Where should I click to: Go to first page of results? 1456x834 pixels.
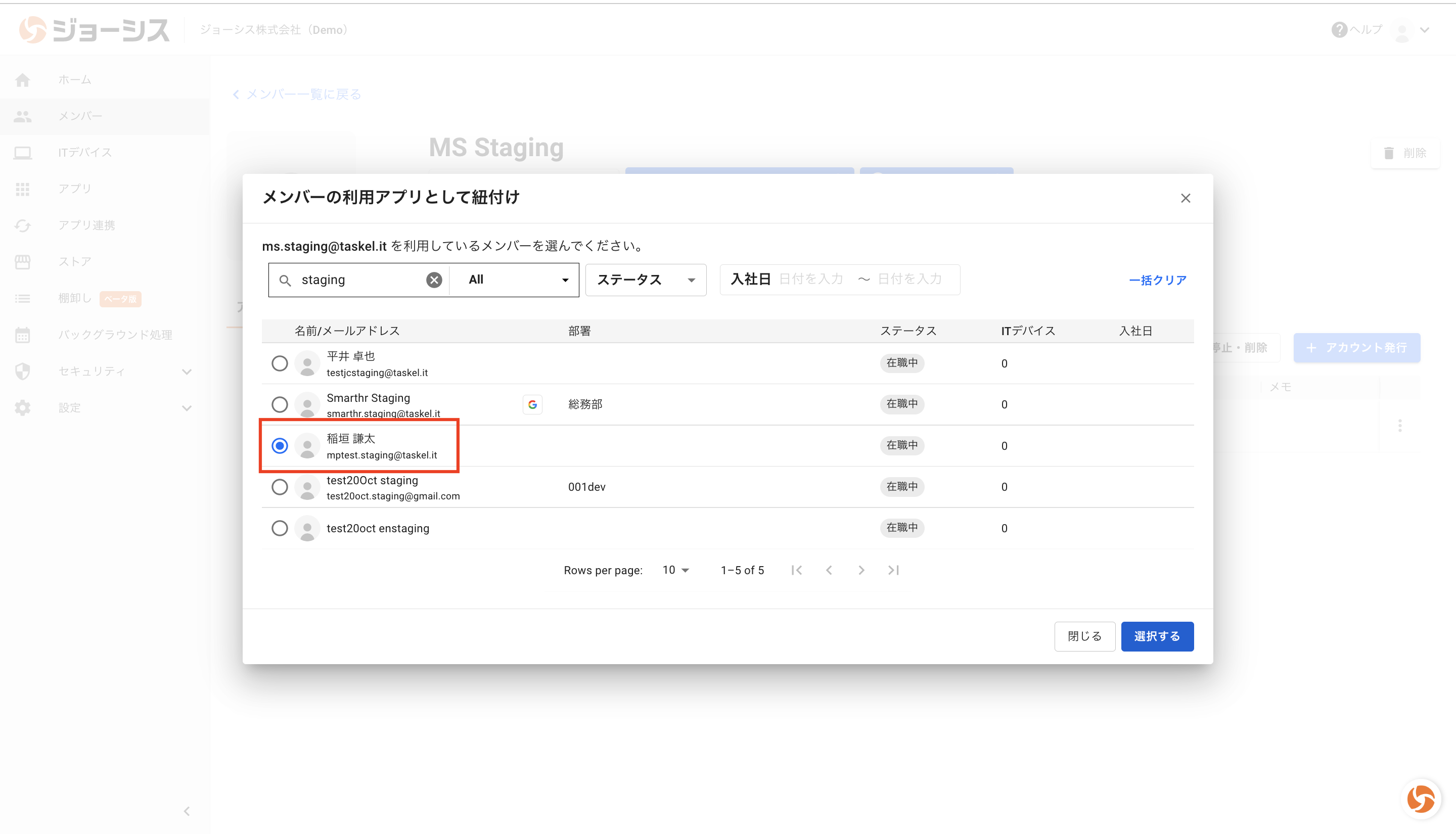click(797, 570)
